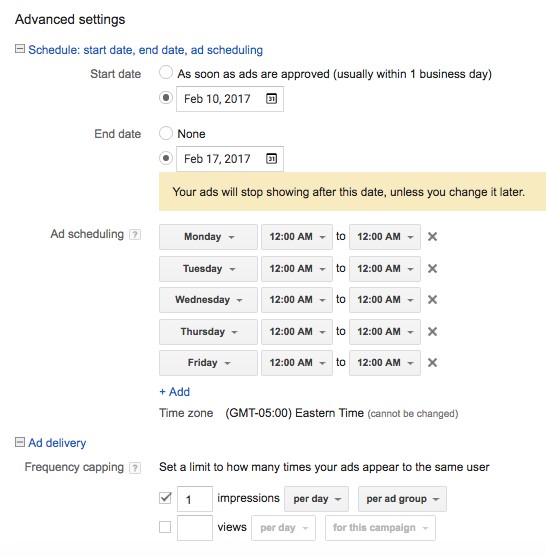Select the 'As soon as ads are approved' option
546x556 pixels.
click(x=166, y=72)
